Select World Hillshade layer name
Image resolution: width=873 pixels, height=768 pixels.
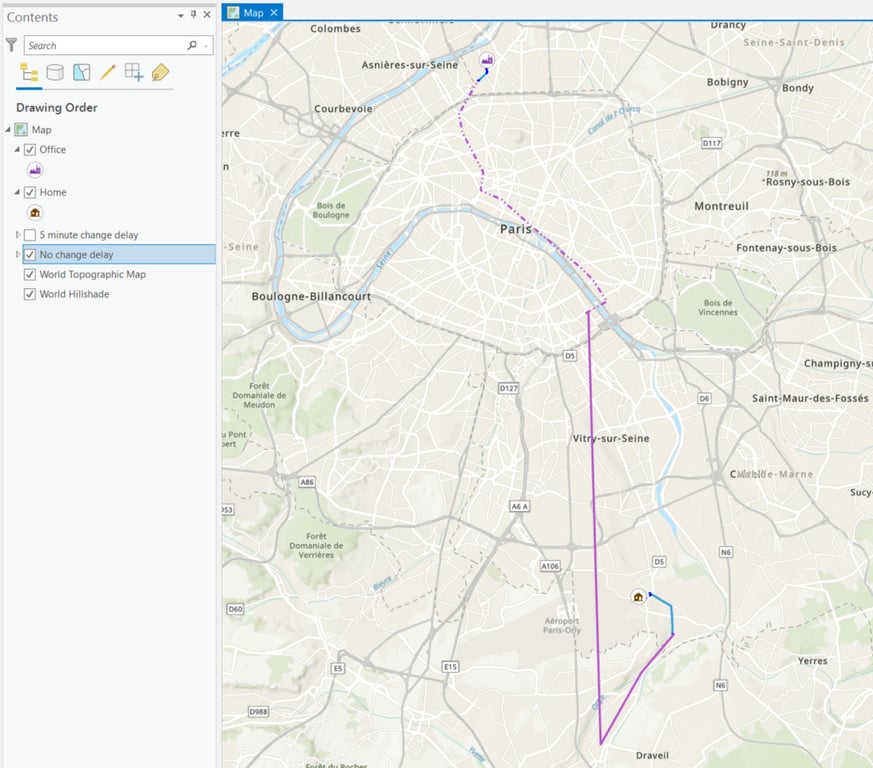tap(74, 294)
